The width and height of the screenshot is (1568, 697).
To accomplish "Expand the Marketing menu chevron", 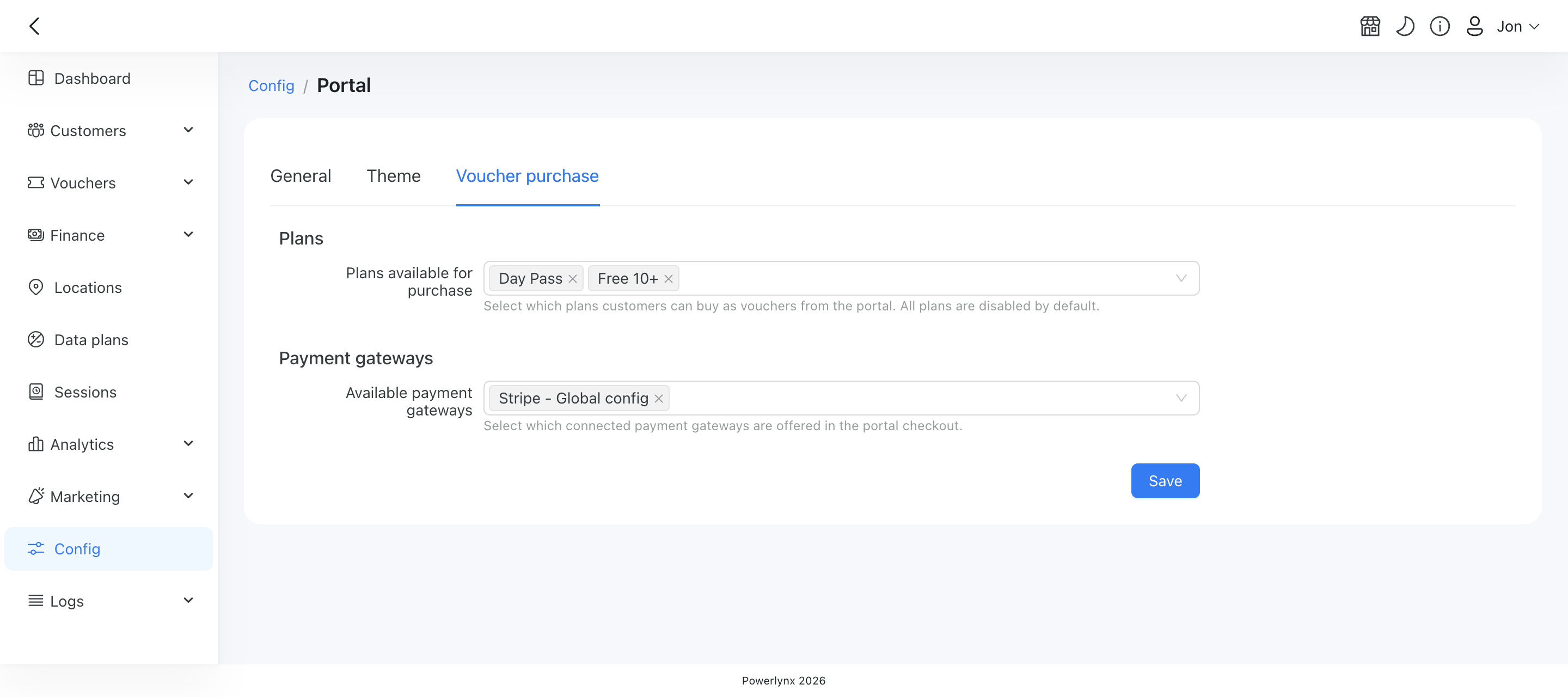I will (189, 496).
